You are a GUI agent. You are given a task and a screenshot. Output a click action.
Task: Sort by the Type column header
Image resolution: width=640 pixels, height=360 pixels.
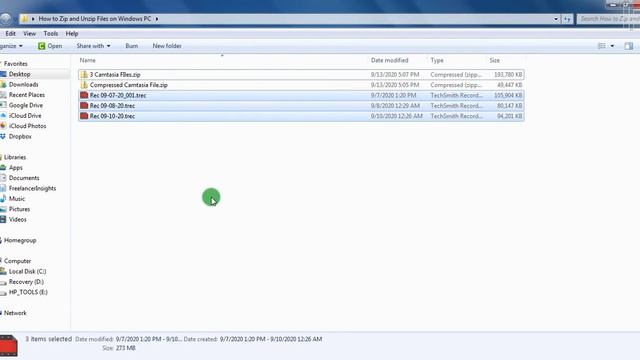[437, 60]
